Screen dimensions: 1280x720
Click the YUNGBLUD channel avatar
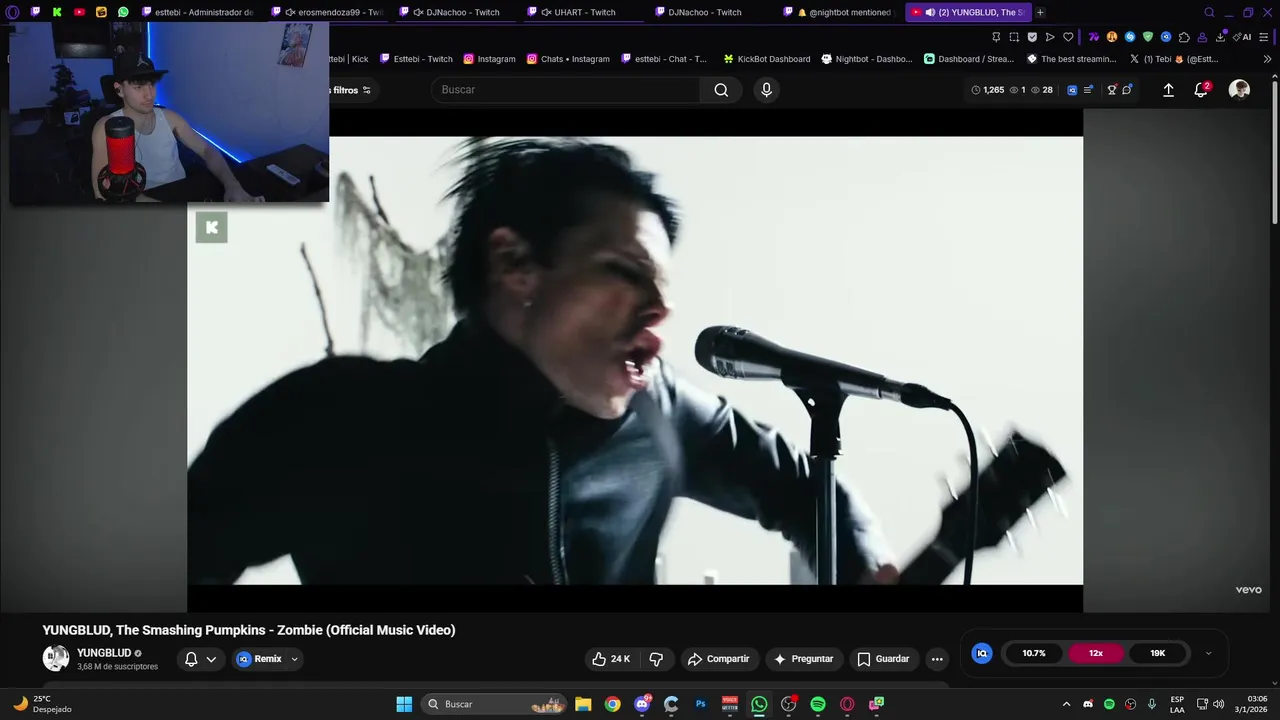pos(56,658)
